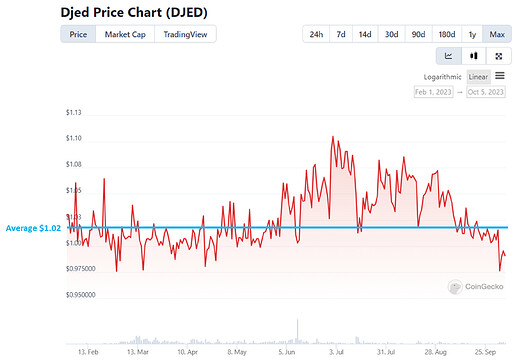The width and height of the screenshot is (517, 361).
Task: Set time range to 30d
Action: [x=391, y=34]
